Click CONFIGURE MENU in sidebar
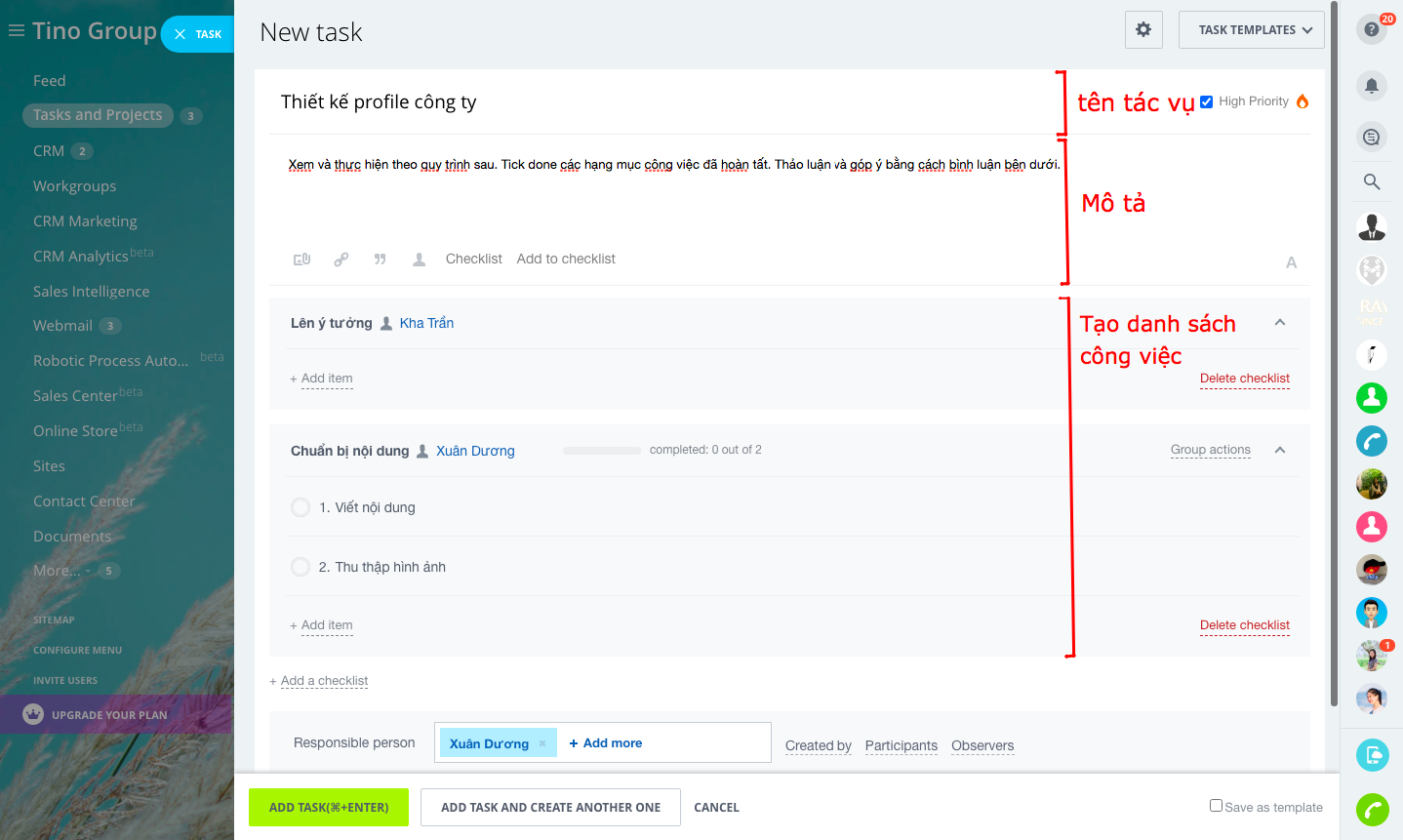Image resolution: width=1403 pixels, height=840 pixels. coord(77,651)
